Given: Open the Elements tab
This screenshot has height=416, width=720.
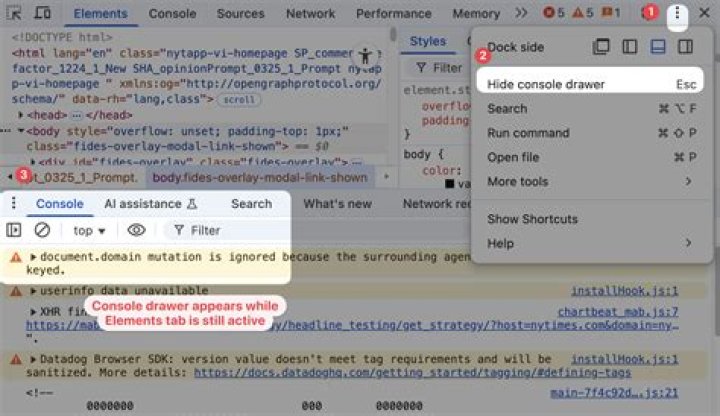Looking at the screenshot, I should click(x=101, y=13).
